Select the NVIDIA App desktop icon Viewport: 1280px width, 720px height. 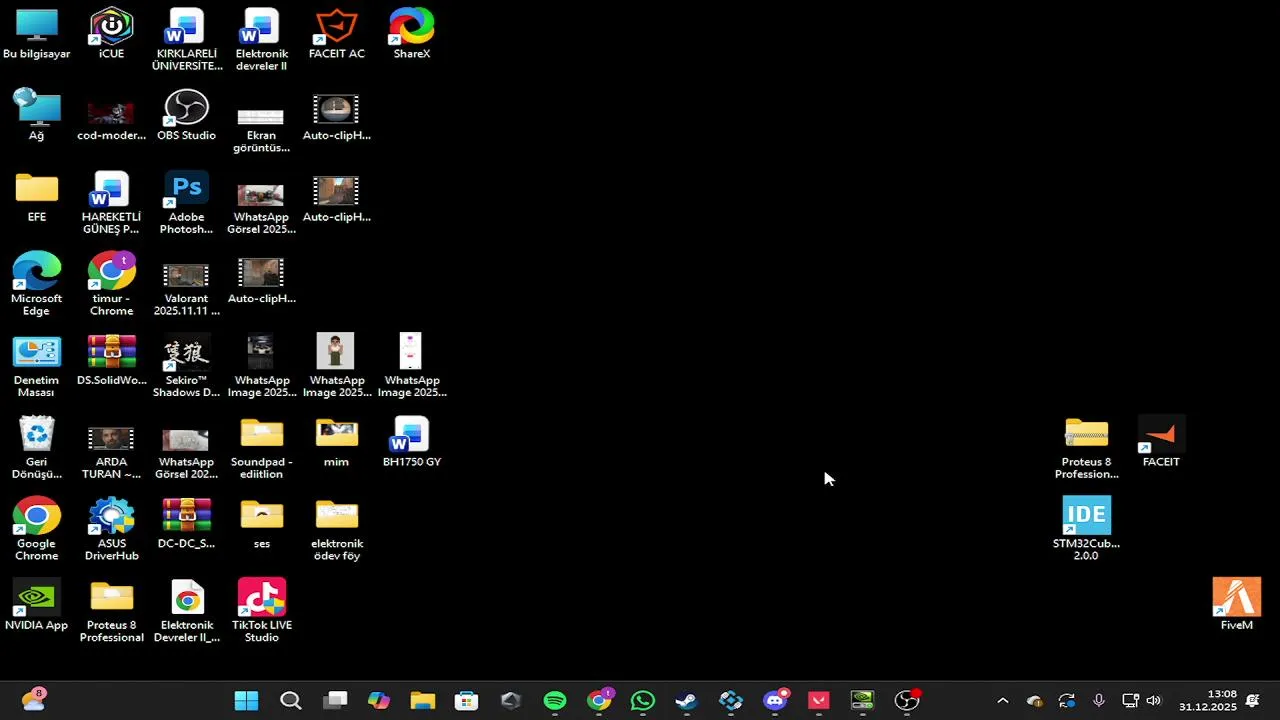tap(37, 606)
